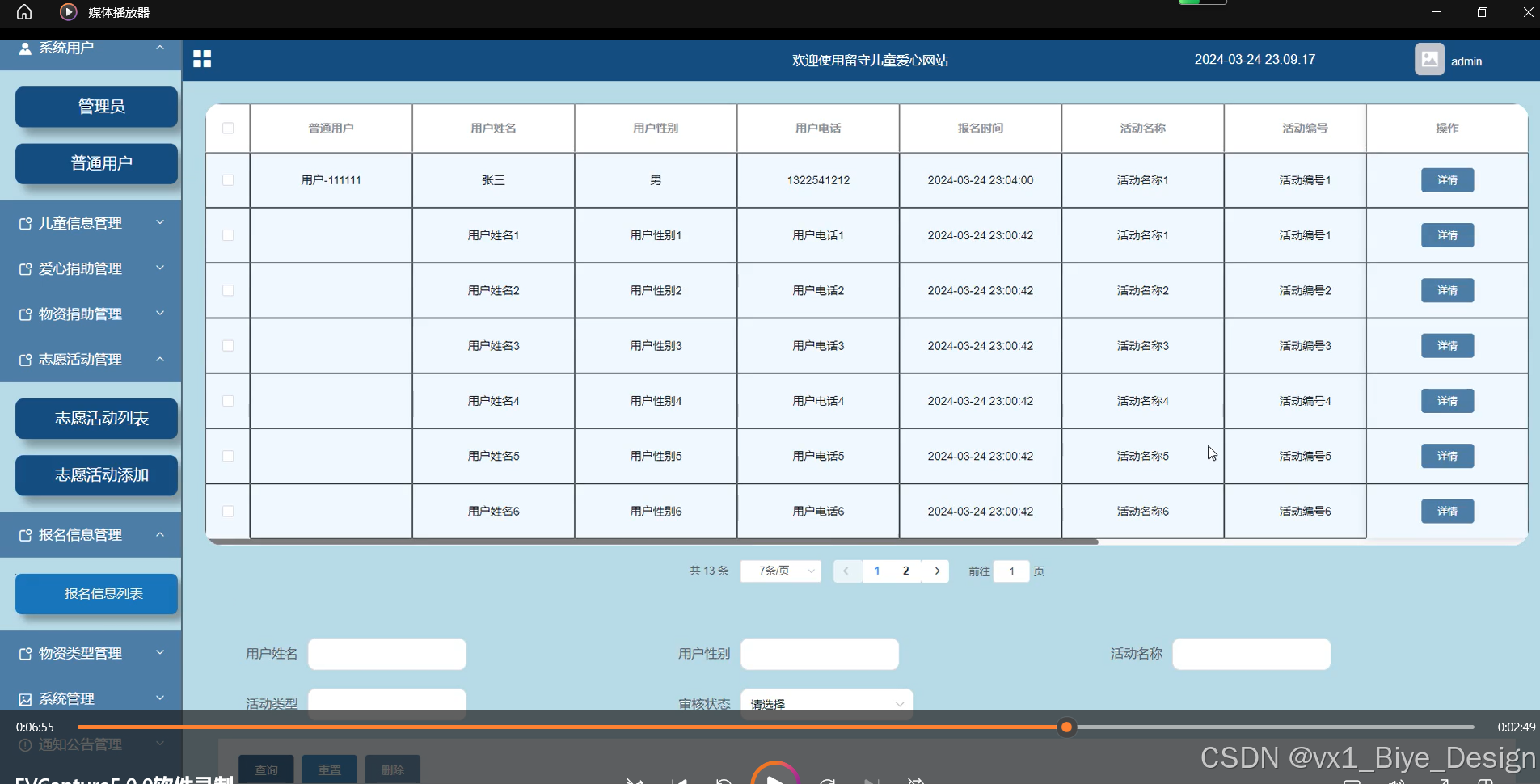
Task: Click the video progress slider handle
Action: click(1066, 727)
